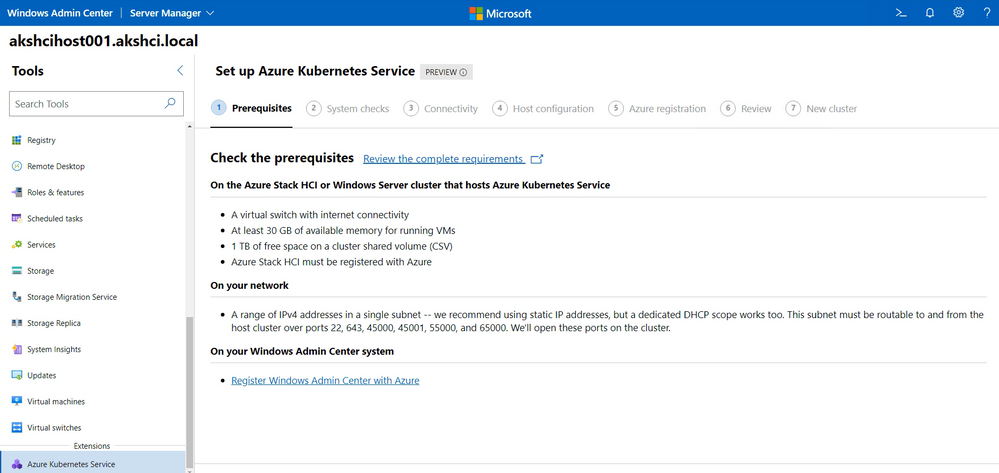Open Azure Kubernetes Service extension
This screenshot has height=473, width=999.
tap(70, 464)
